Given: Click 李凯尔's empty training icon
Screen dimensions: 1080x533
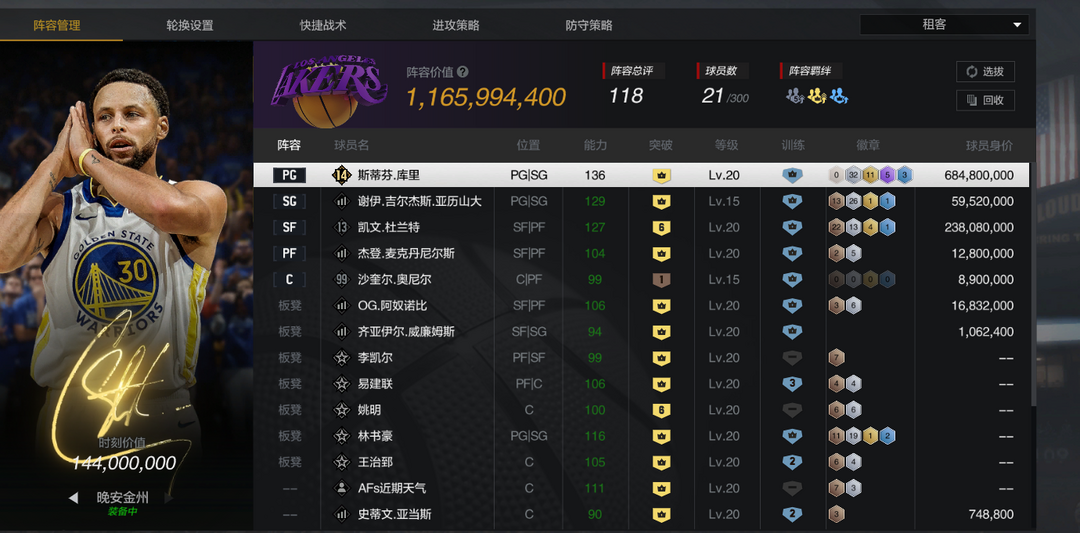Looking at the screenshot, I should click(792, 357).
